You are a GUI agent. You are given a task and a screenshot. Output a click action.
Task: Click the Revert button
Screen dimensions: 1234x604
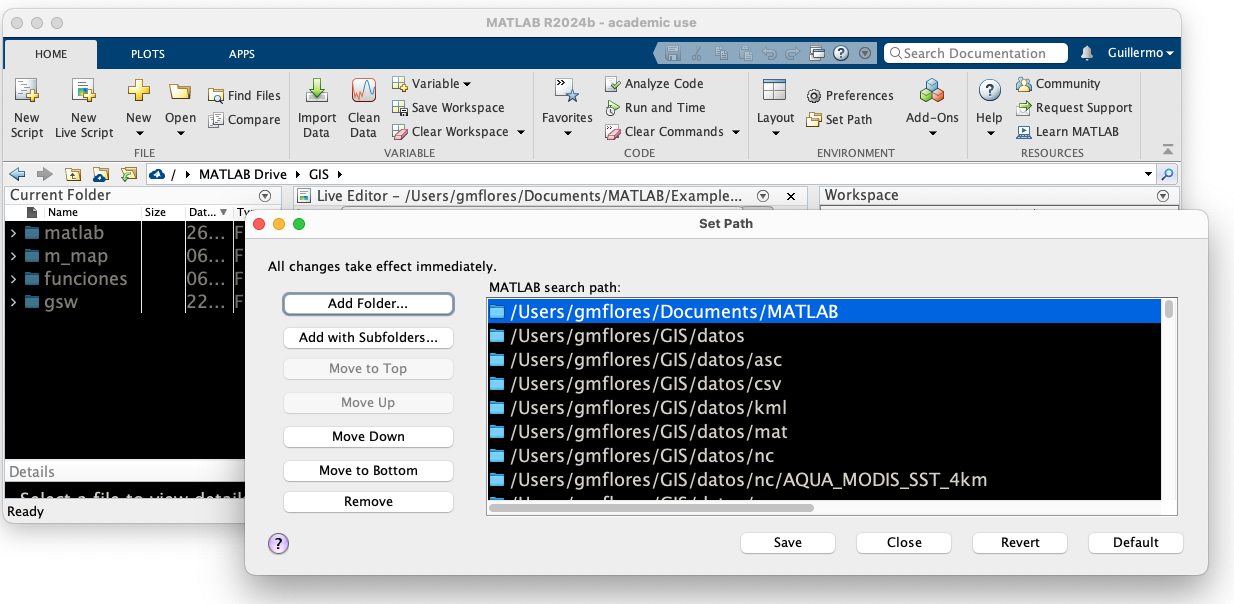tap(1020, 542)
